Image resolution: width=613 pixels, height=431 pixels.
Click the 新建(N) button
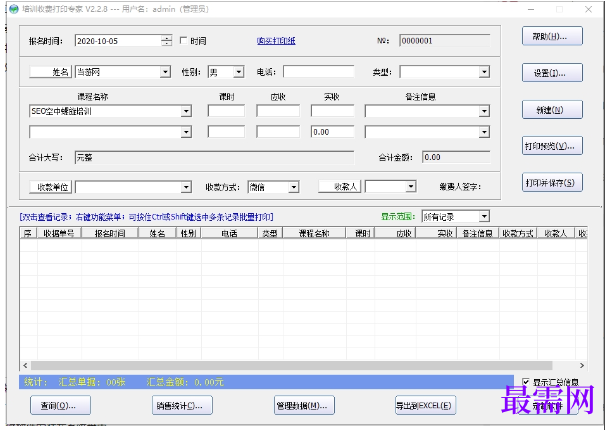[552, 110]
